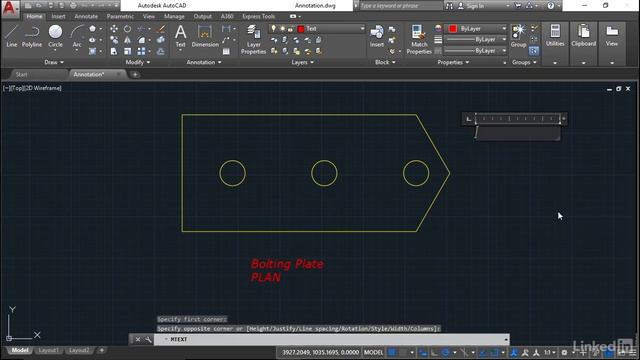The width and height of the screenshot is (640, 360).
Task: Click the Erase tool icon
Action: pyautogui.click(x=161, y=29)
